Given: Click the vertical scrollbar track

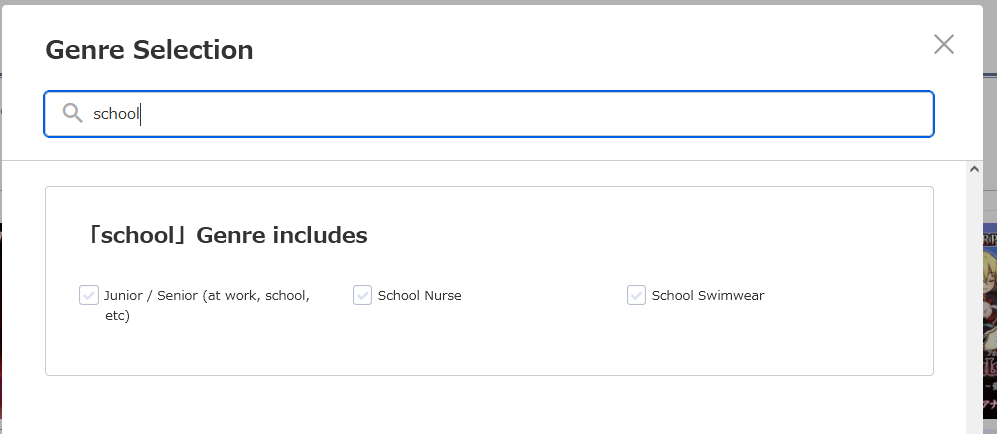Looking at the screenshot, I should (975, 300).
